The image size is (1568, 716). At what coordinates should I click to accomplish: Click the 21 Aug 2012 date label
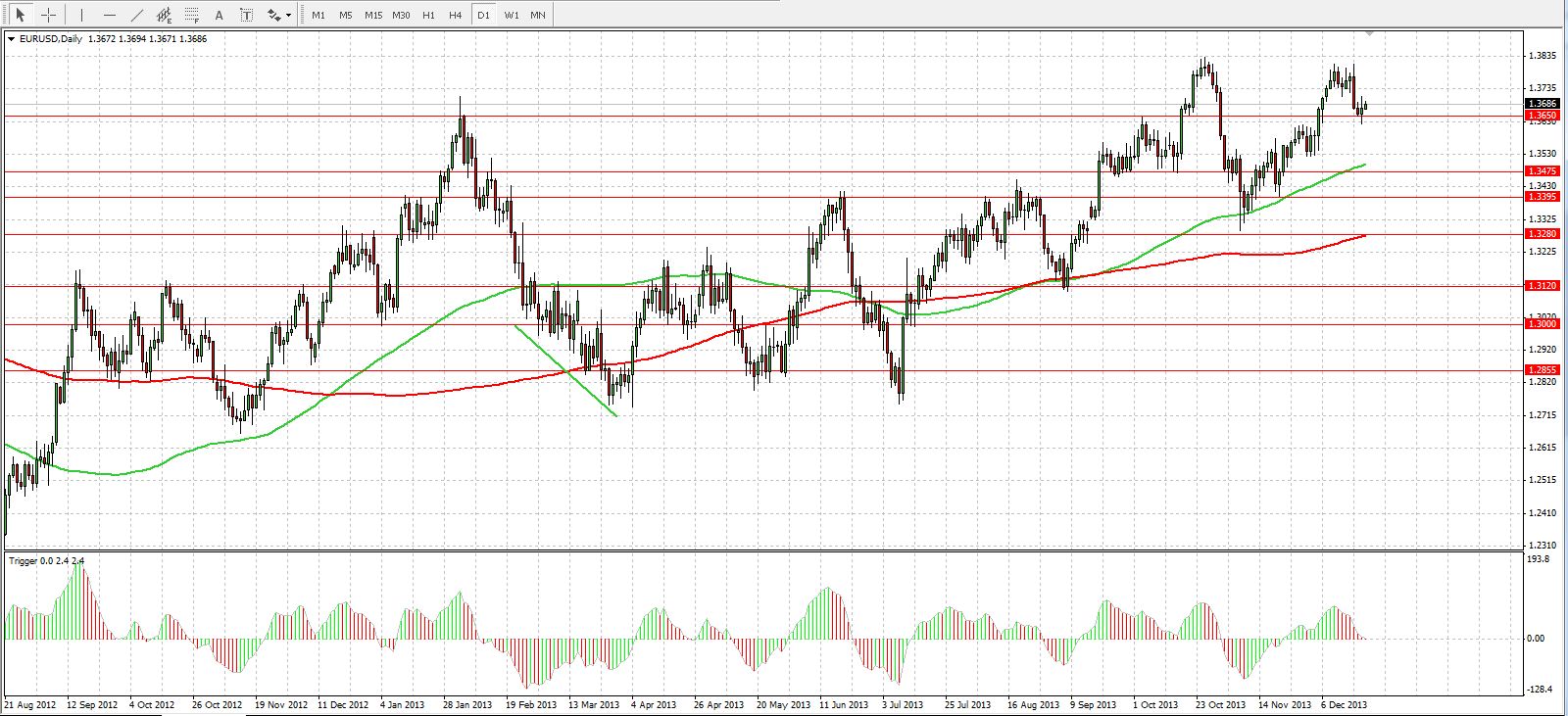point(30,705)
